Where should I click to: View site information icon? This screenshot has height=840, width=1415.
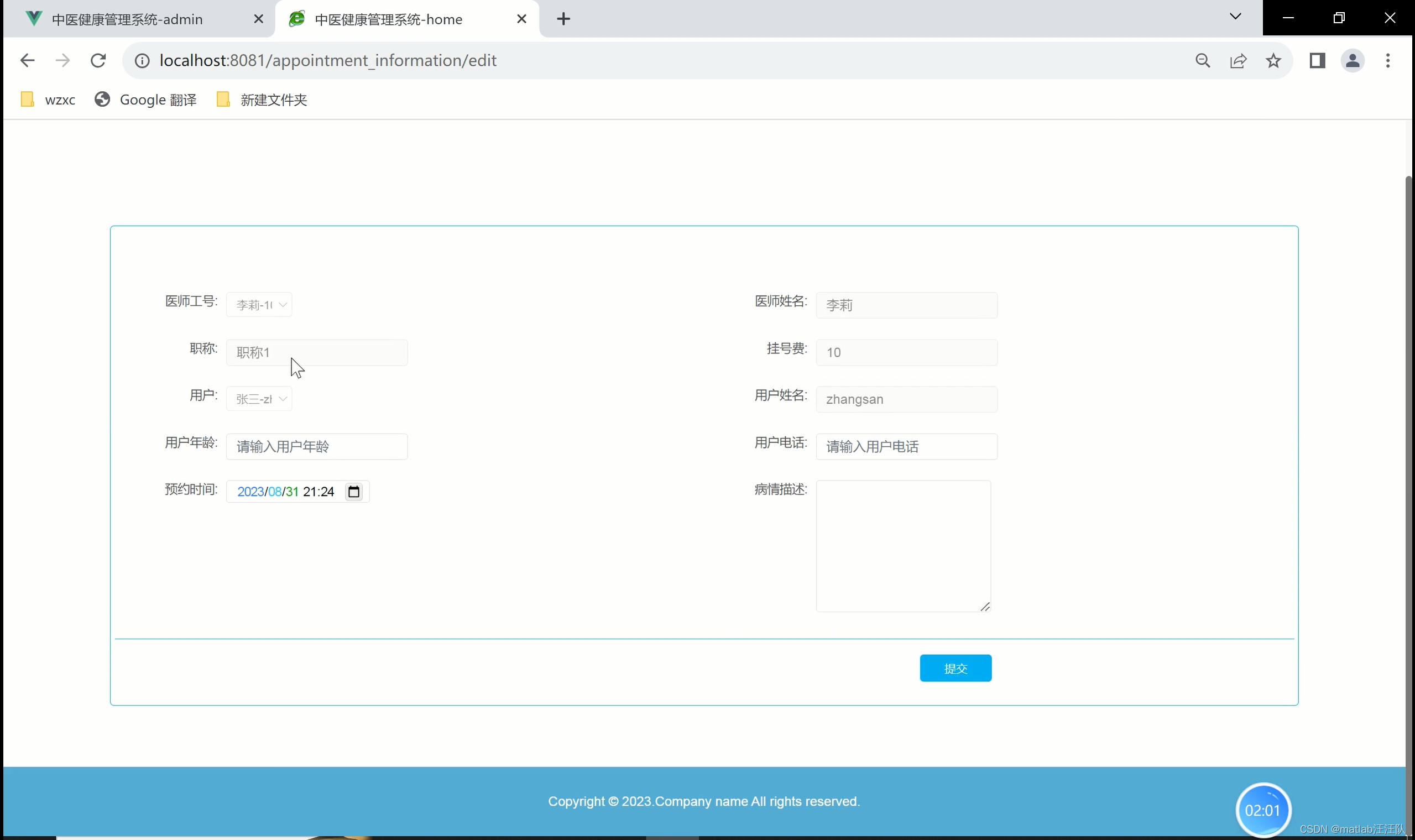[x=142, y=61]
